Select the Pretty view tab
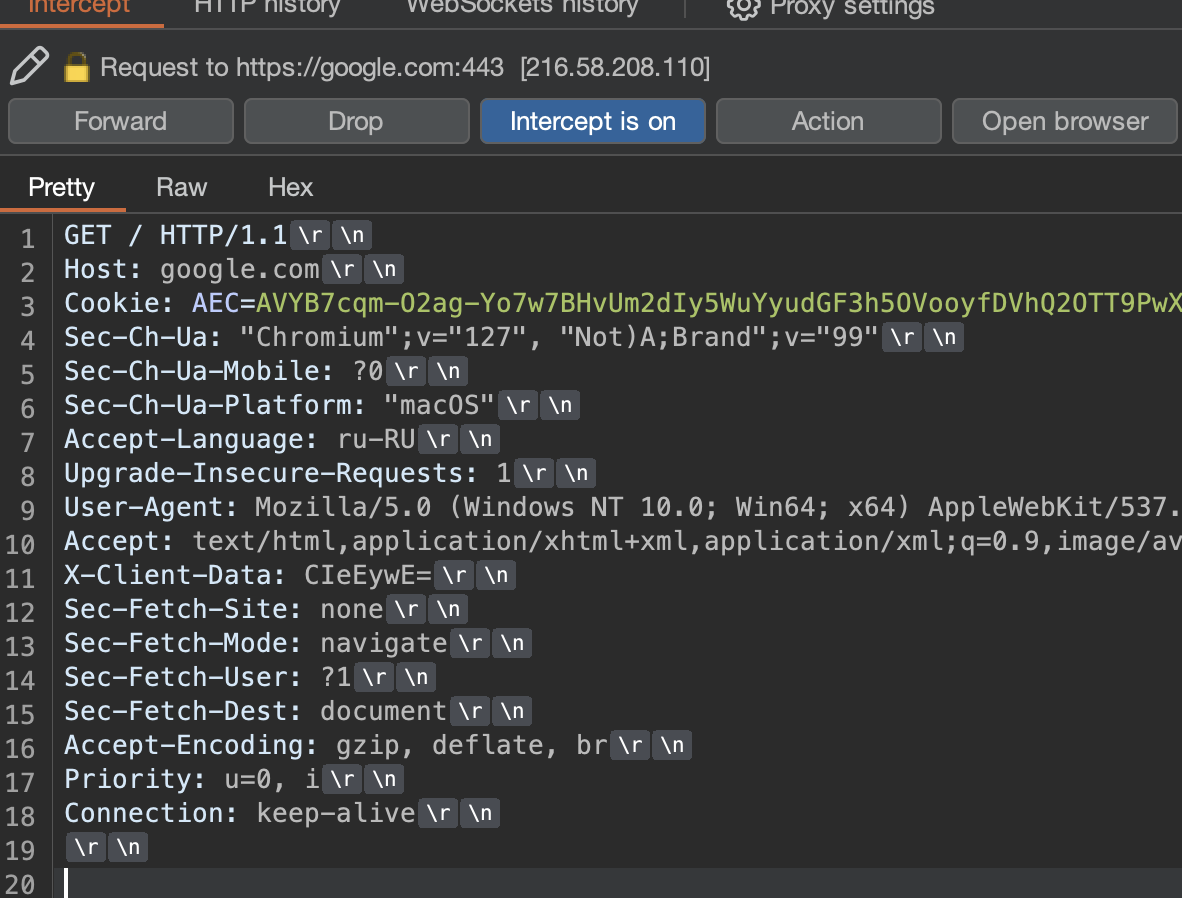1182x898 pixels. (x=62, y=188)
